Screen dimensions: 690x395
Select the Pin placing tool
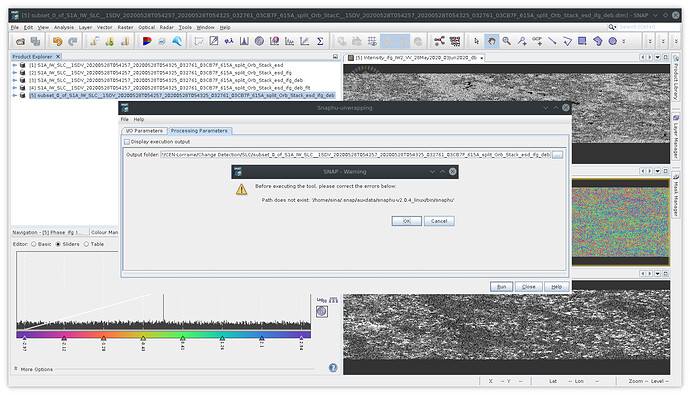(522, 41)
